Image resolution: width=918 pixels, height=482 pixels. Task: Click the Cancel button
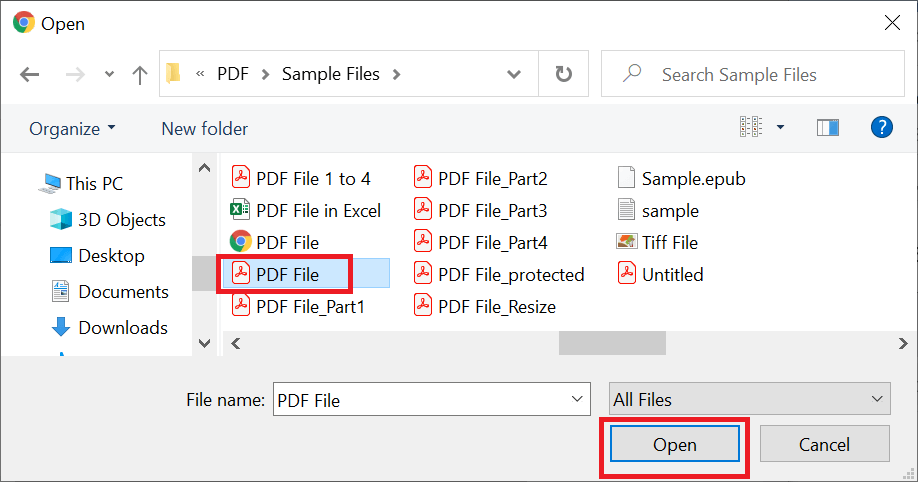(824, 445)
